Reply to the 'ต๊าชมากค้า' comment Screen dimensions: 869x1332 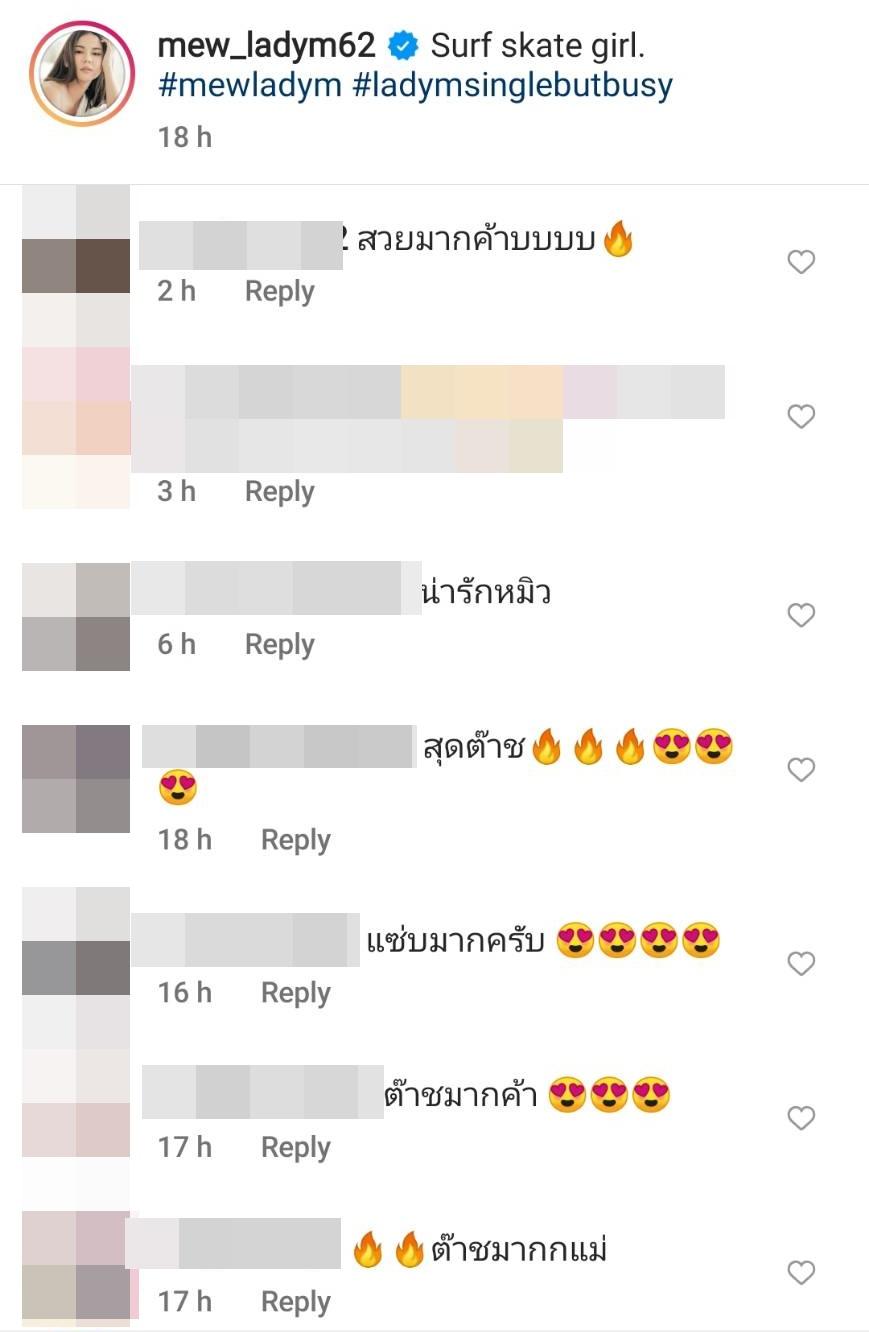296,1146
